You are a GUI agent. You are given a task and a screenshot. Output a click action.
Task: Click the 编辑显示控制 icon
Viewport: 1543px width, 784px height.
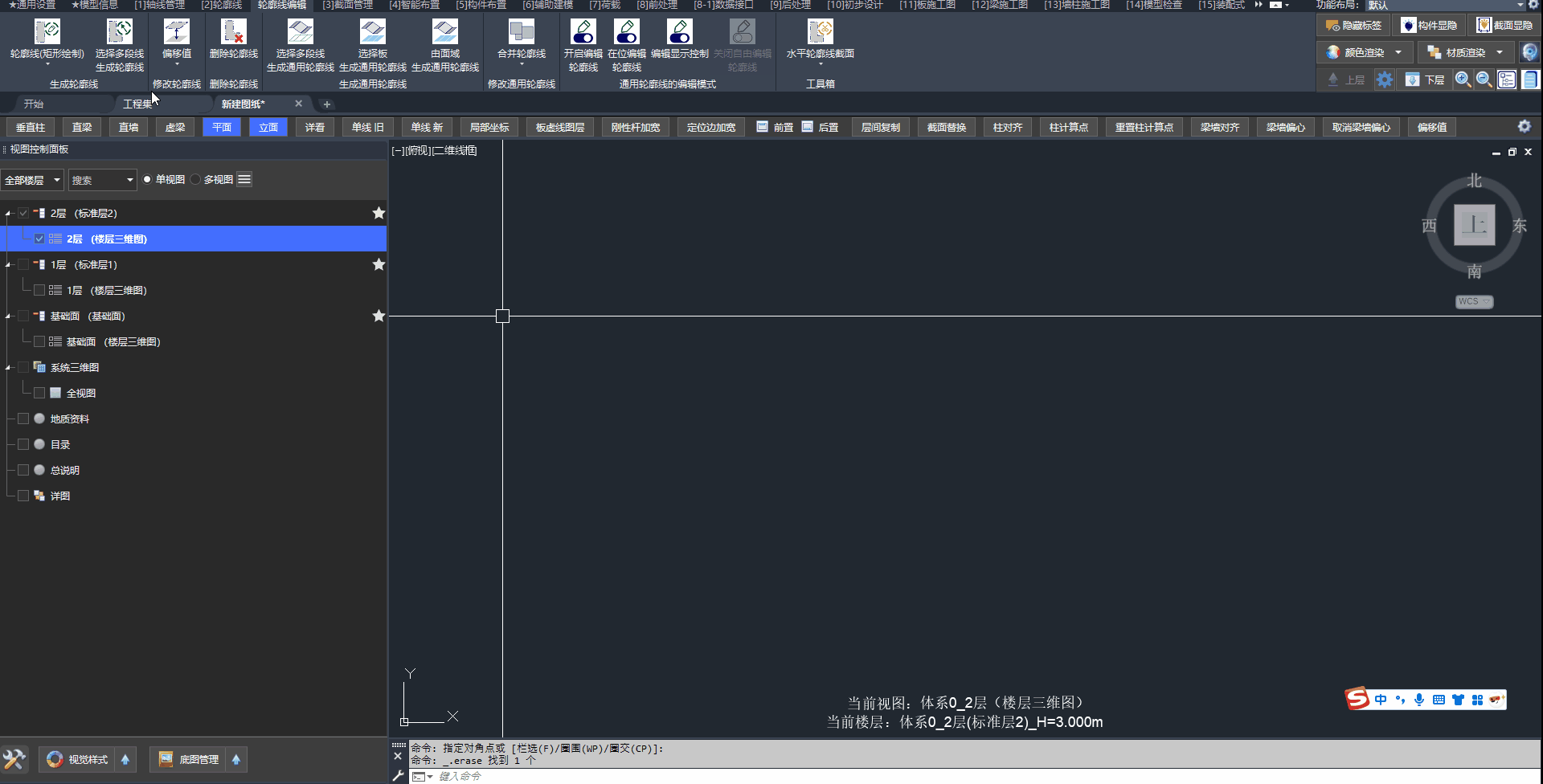pos(679,32)
